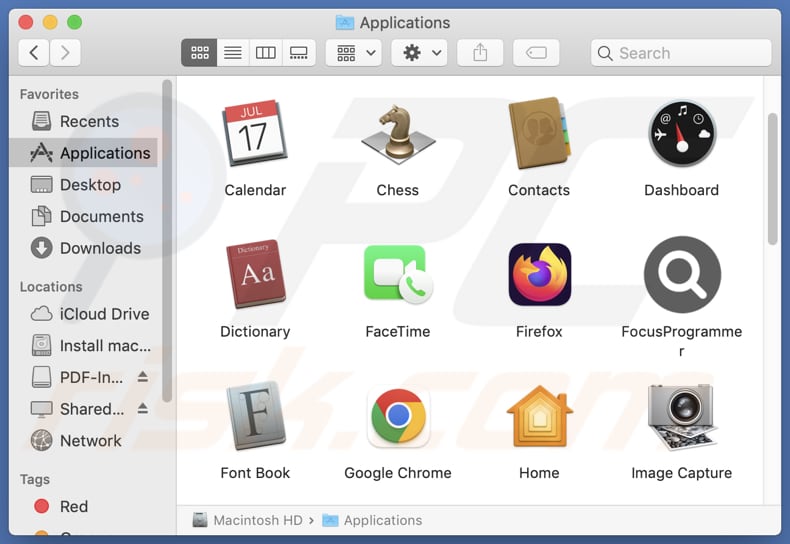Image resolution: width=790 pixels, height=544 pixels.
Task: Open the Calendar app icon
Action: [x=255, y=133]
